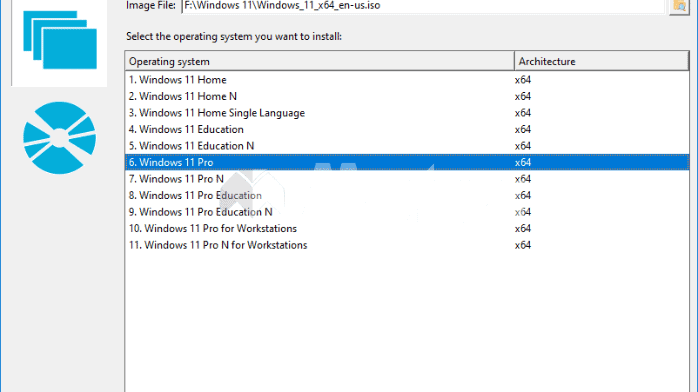Sort by Operating system column header

(320, 61)
